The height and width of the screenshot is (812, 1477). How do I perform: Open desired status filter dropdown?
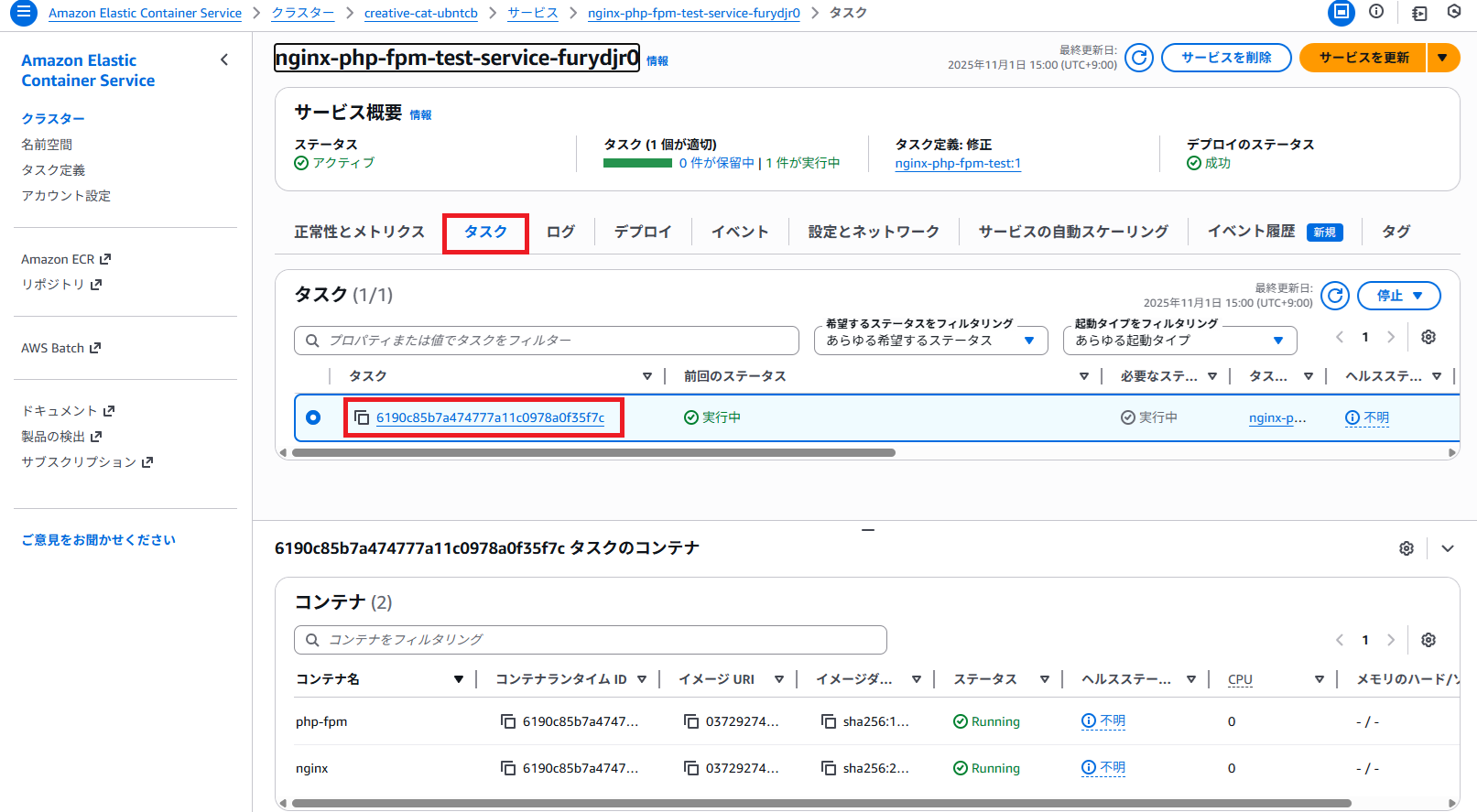(x=930, y=341)
